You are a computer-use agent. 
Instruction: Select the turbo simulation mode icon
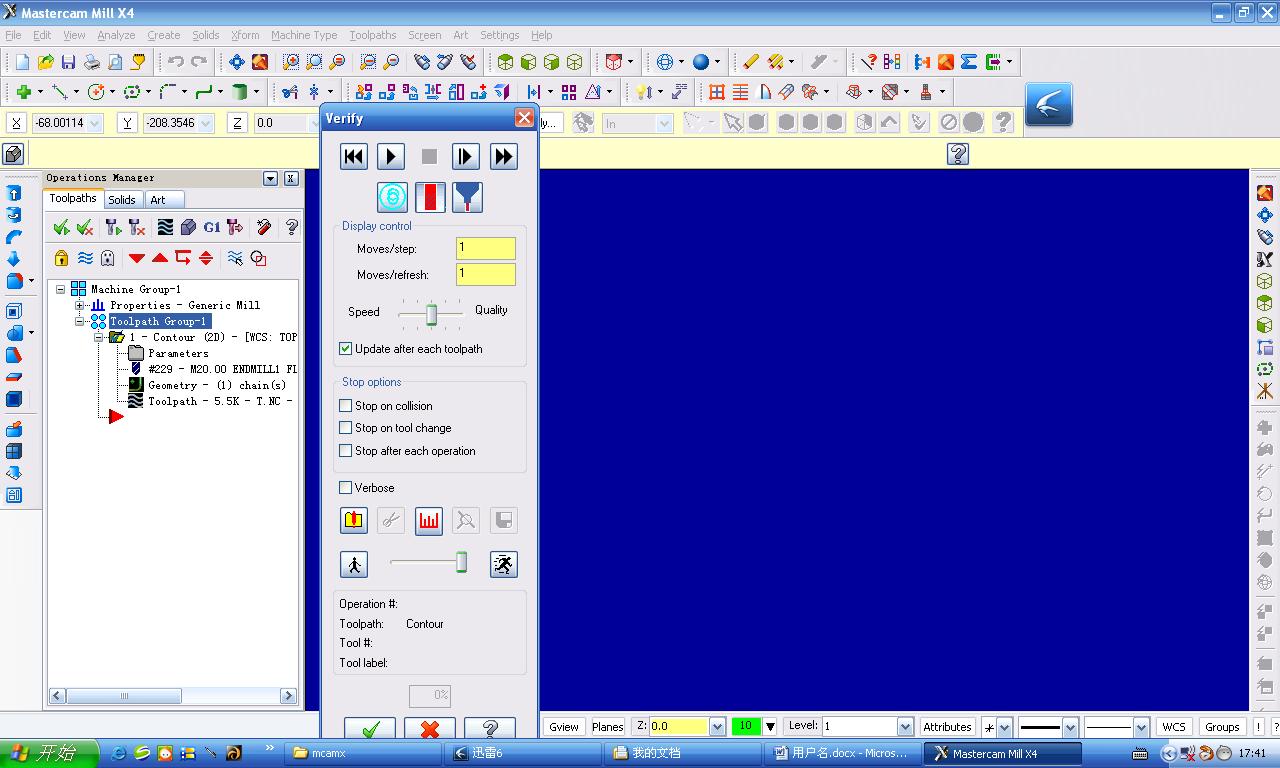coord(392,197)
